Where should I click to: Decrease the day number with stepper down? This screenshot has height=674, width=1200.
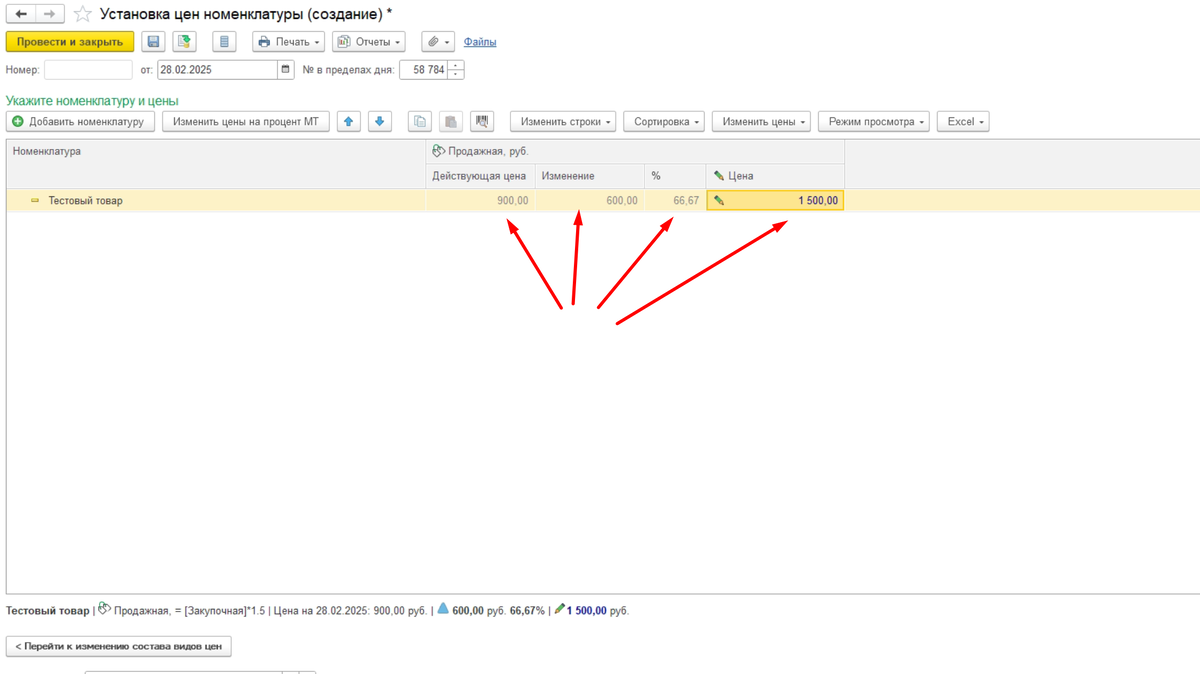click(x=456, y=75)
